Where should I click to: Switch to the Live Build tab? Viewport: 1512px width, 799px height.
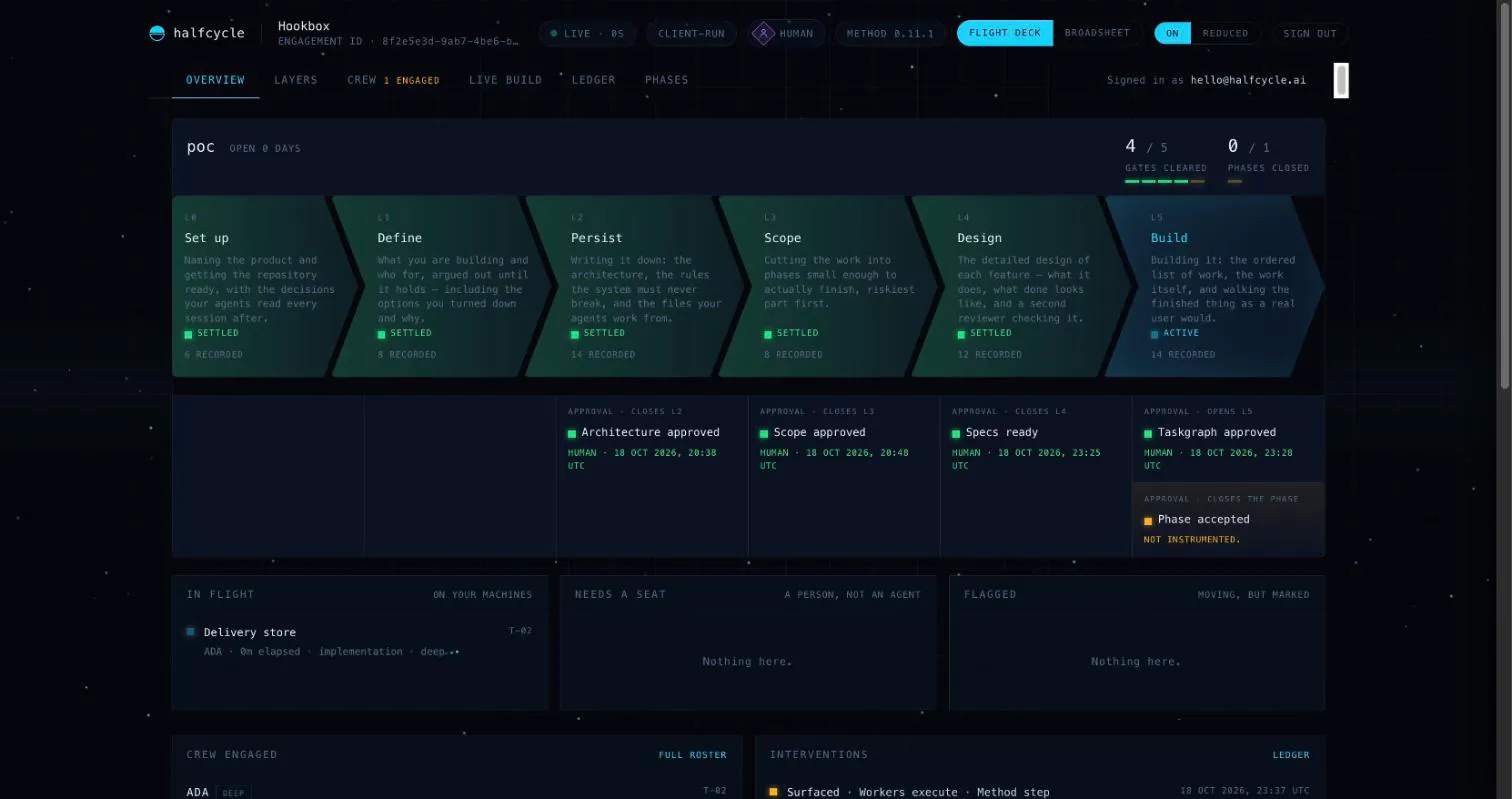click(505, 80)
